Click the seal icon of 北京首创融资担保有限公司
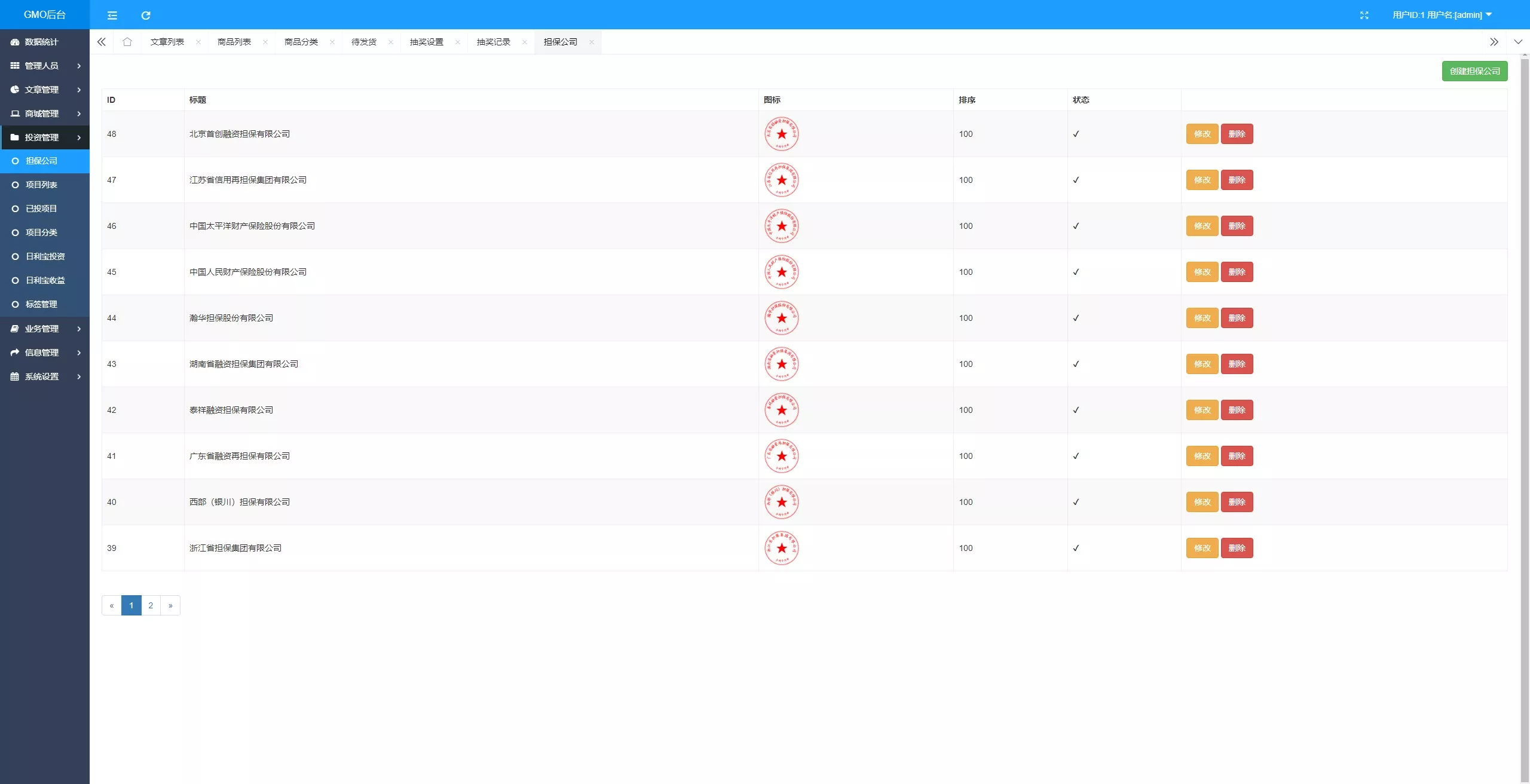The height and width of the screenshot is (784, 1530). [781, 134]
